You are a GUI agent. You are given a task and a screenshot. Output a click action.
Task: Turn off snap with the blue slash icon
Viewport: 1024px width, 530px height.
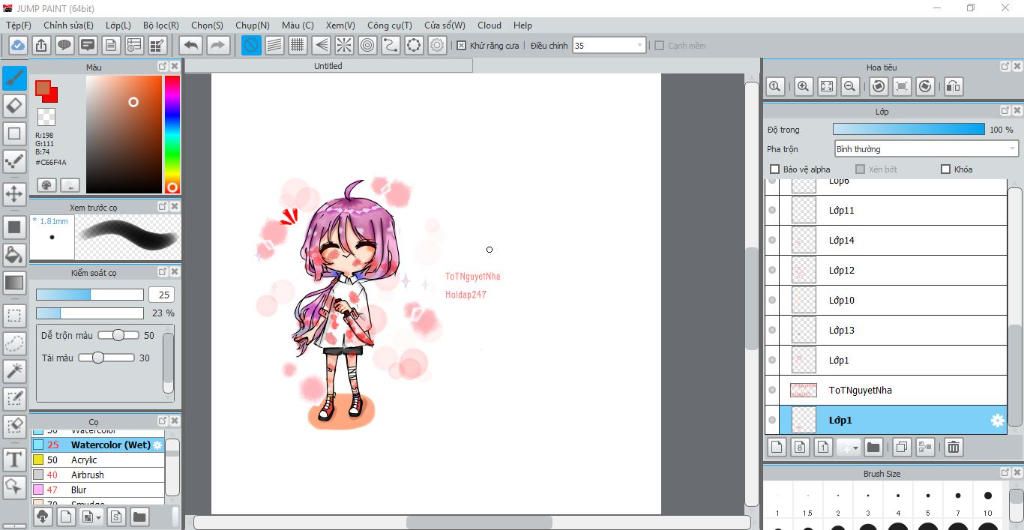(x=251, y=45)
